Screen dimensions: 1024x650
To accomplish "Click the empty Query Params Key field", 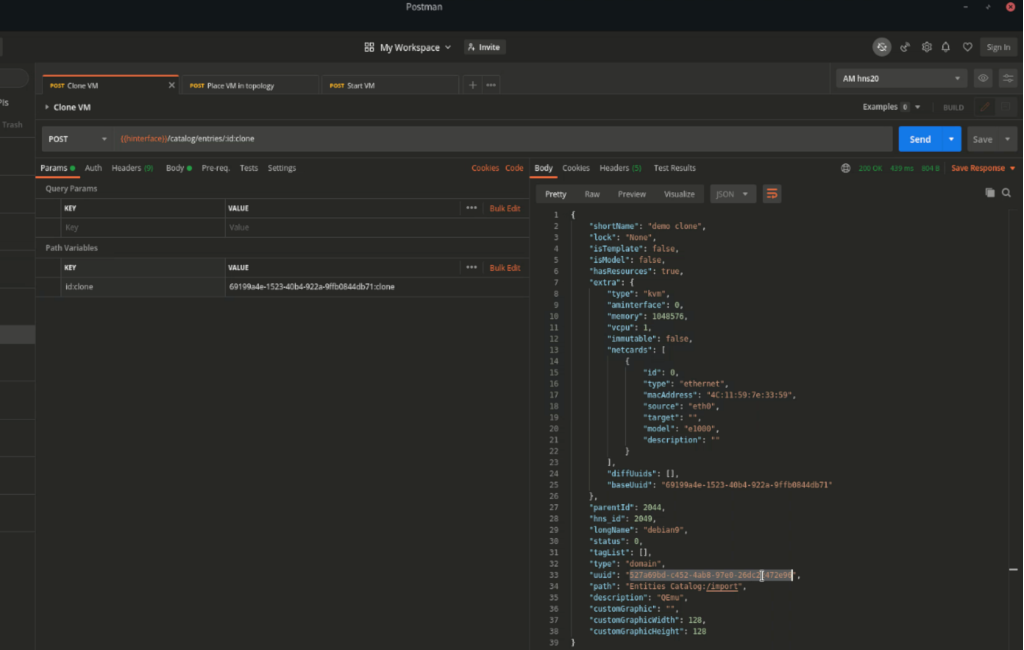I will click(x=144, y=227).
